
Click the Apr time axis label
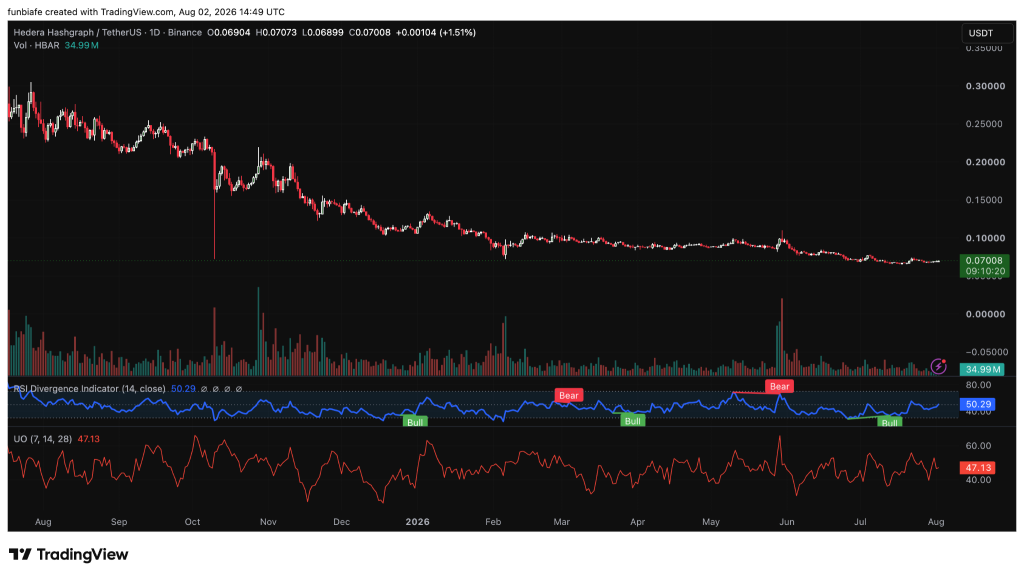[x=637, y=522]
